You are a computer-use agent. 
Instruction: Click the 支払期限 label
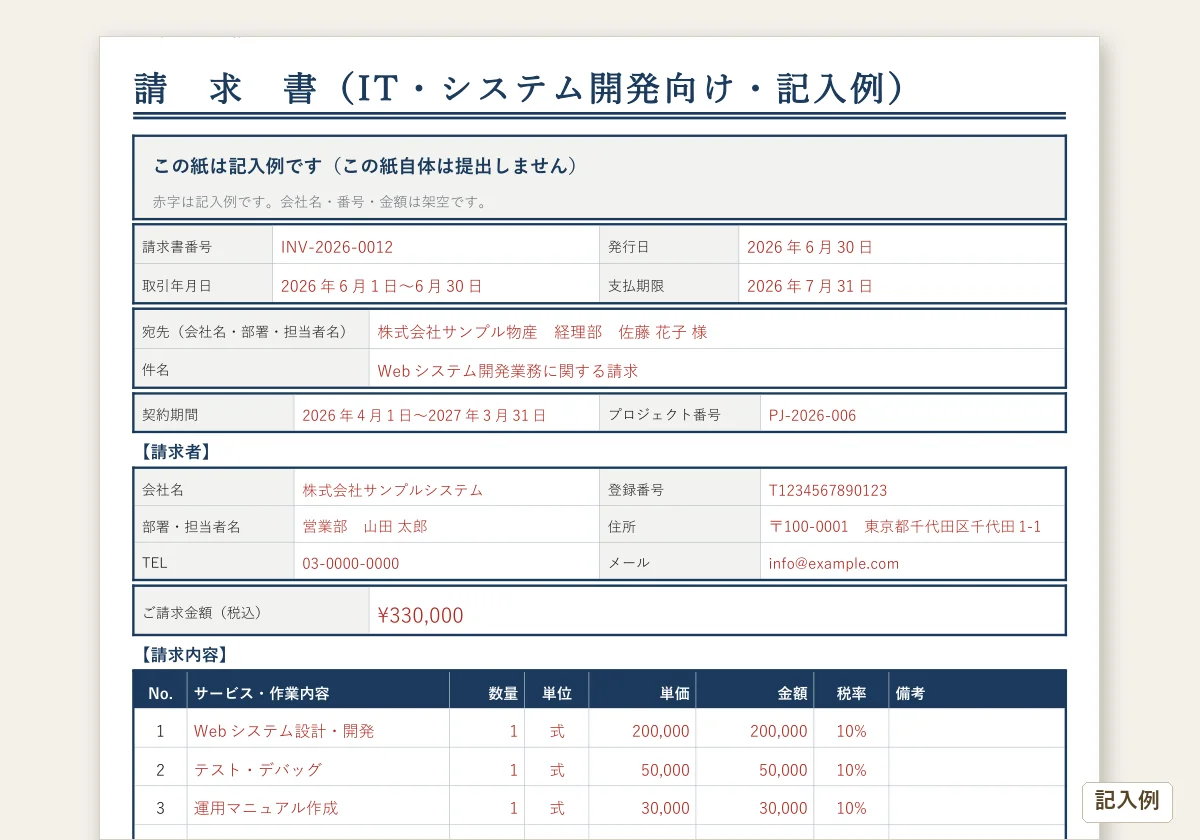(x=636, y=285)
